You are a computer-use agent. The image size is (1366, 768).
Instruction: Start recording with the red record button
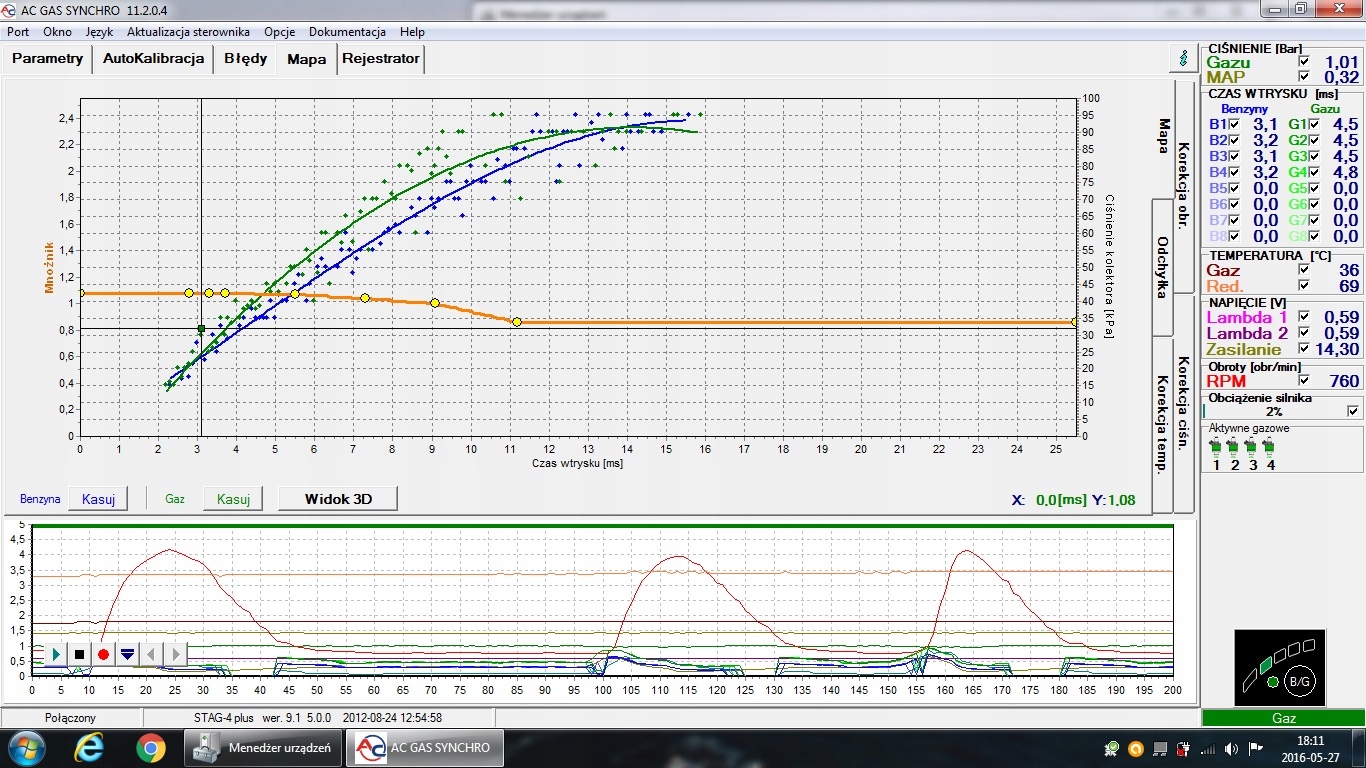[103, 654]
